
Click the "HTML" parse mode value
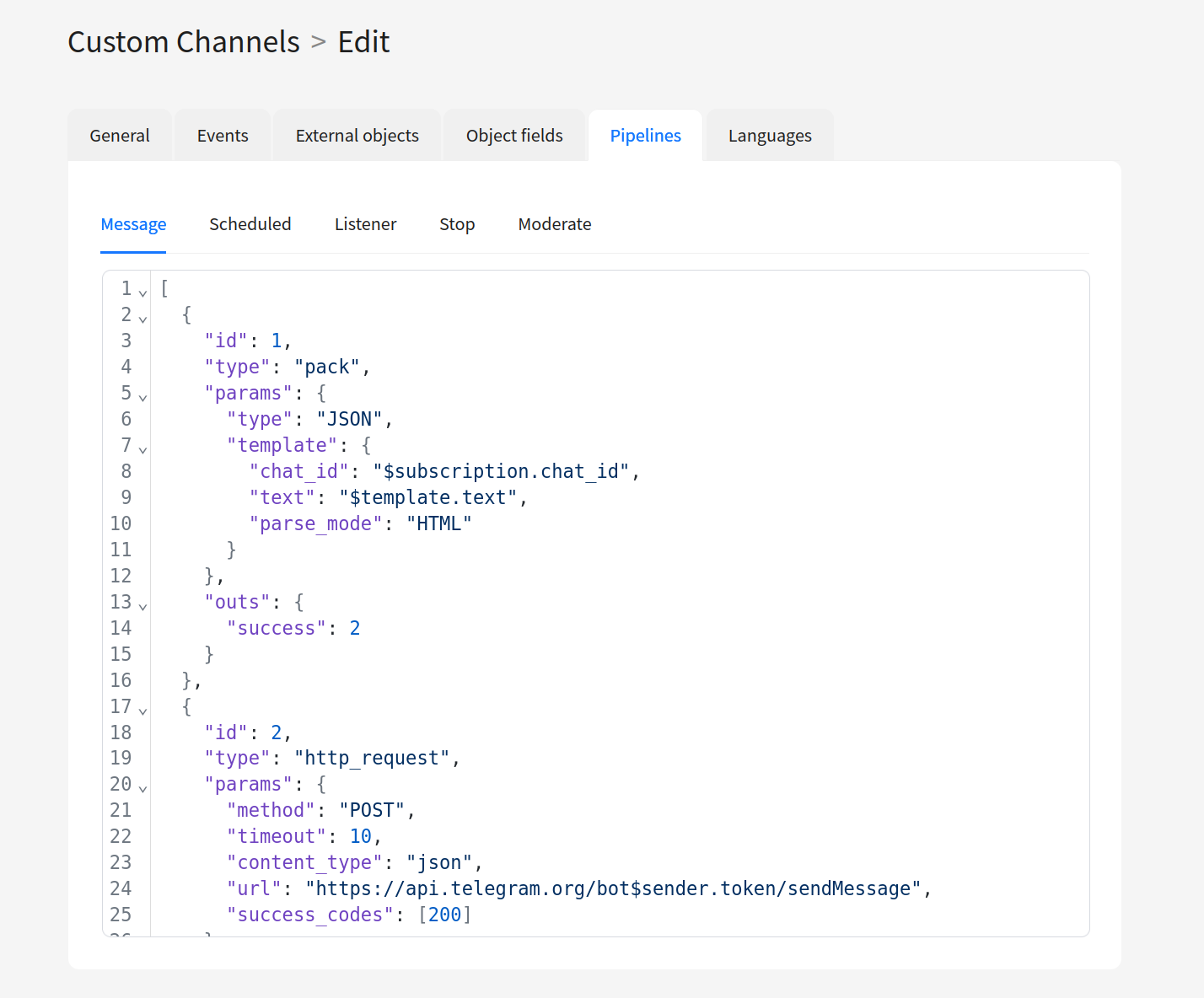439,523
